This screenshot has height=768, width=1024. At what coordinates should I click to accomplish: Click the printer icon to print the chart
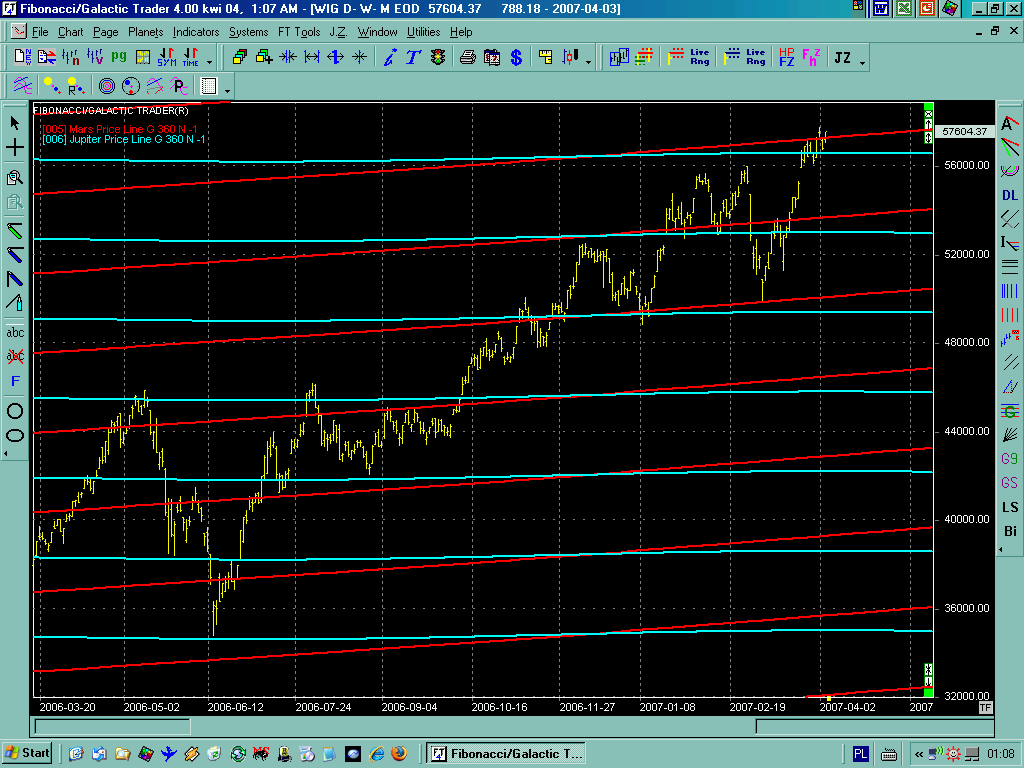pos(467,58)
